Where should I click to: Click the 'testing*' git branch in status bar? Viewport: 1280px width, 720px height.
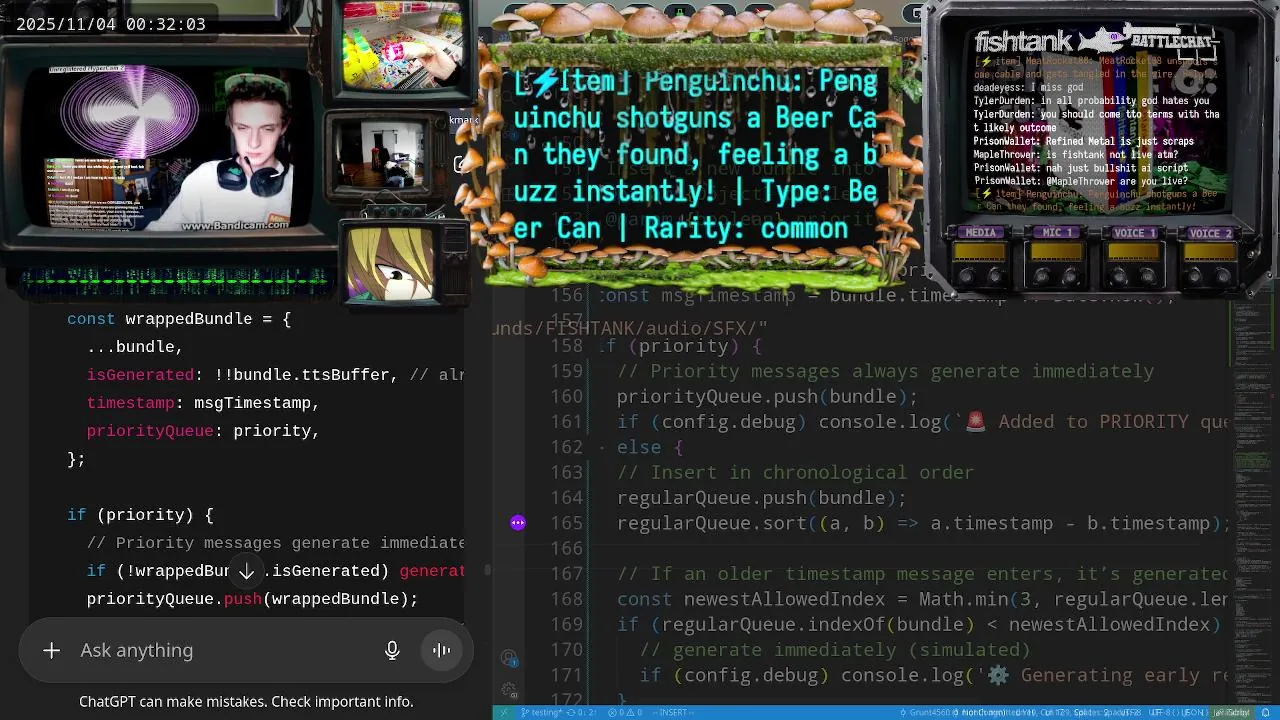tap(541, 712)
